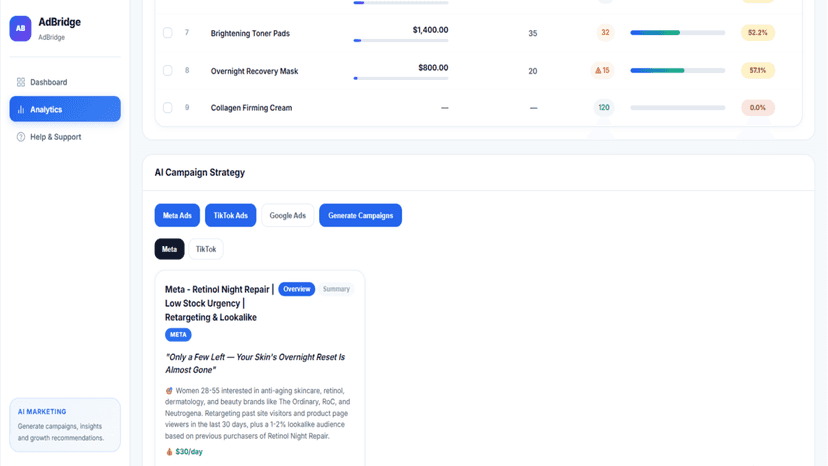Click units sold value 35

click(x=533, y=33)
